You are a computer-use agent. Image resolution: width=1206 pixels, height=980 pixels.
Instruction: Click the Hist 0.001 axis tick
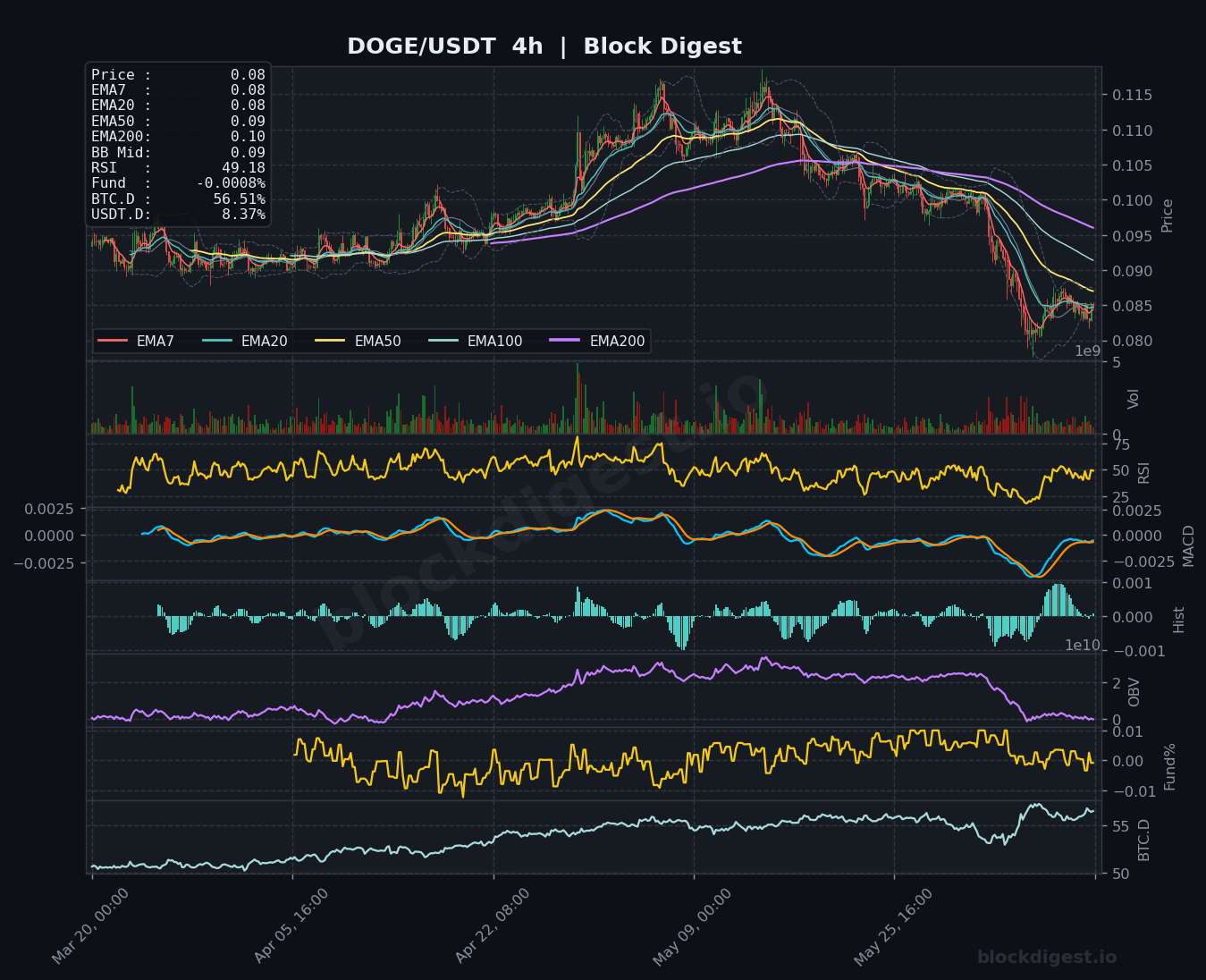point(1132,584)
